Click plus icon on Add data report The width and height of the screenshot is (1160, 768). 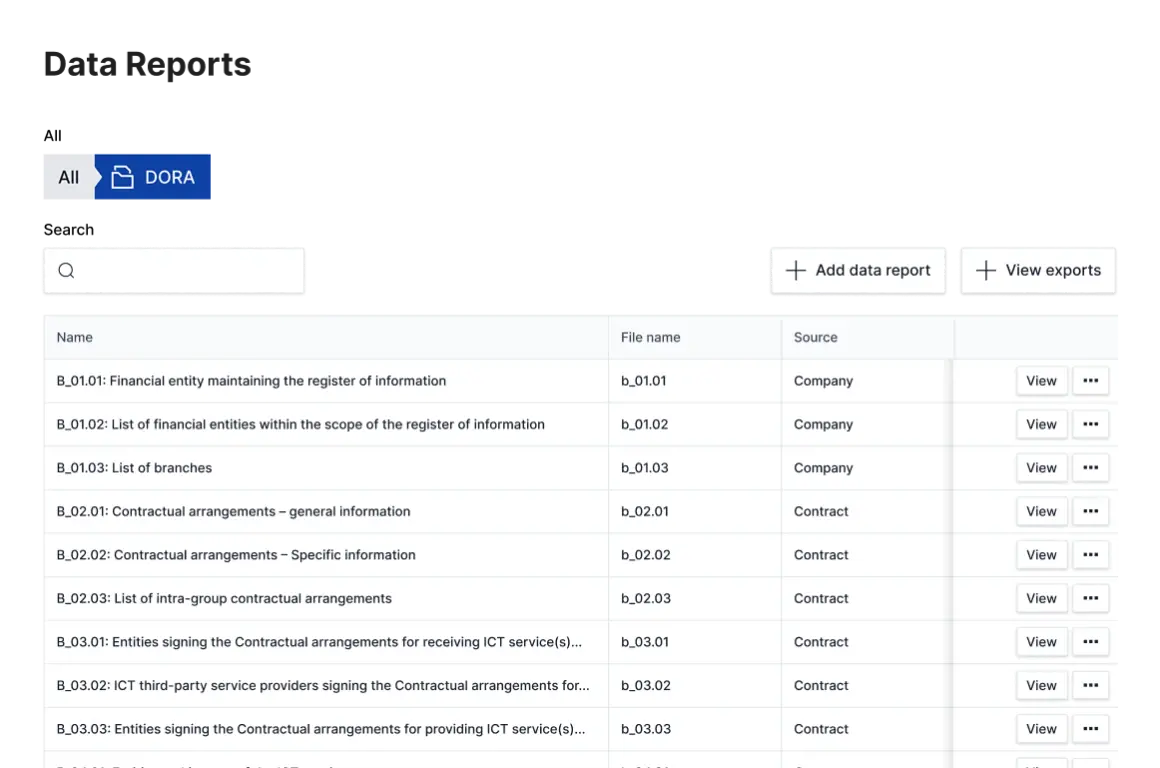796,271
